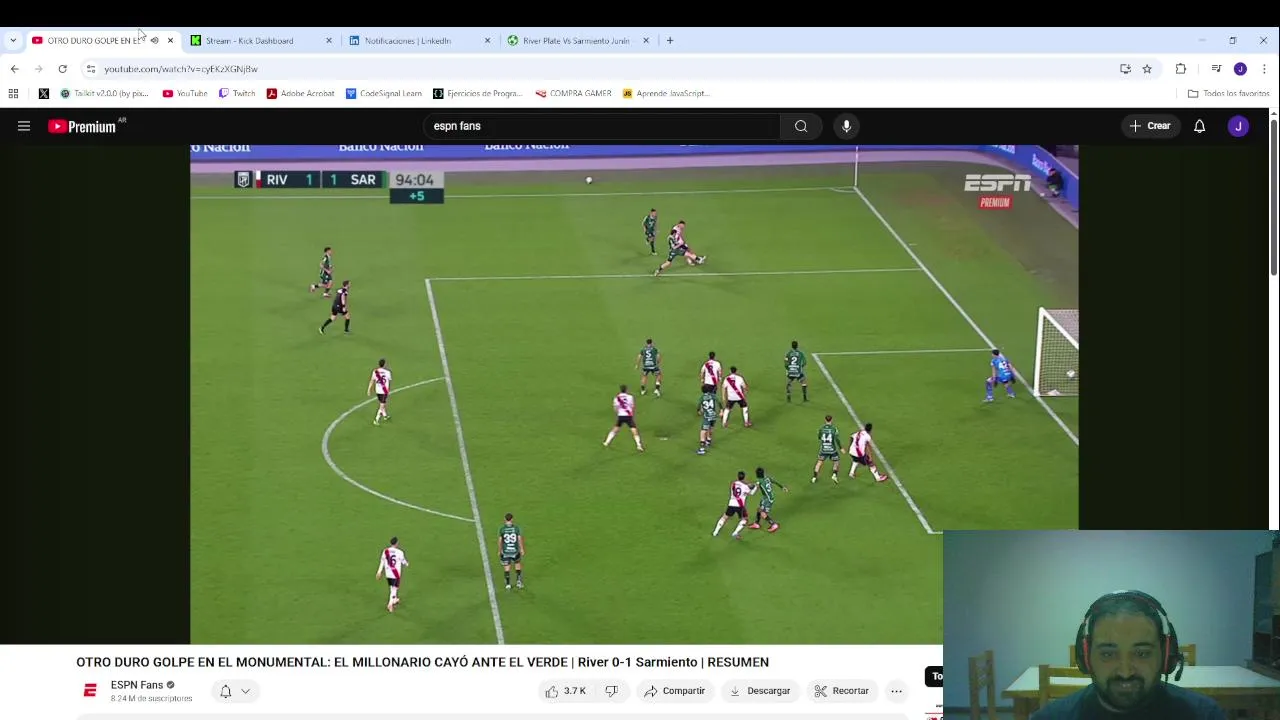This screenshot has width=1280, height=720.
Task: Click the 8.24 M de suscriptores text
Action: [x=151, y=698]
